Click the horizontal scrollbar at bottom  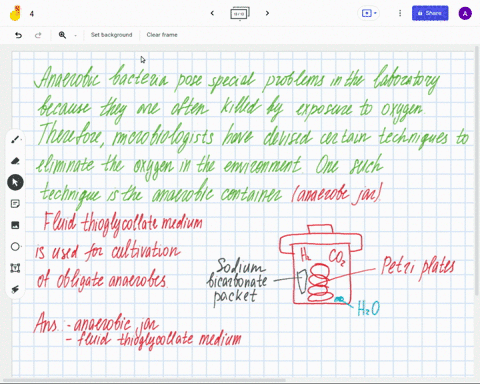coord(143,380)
